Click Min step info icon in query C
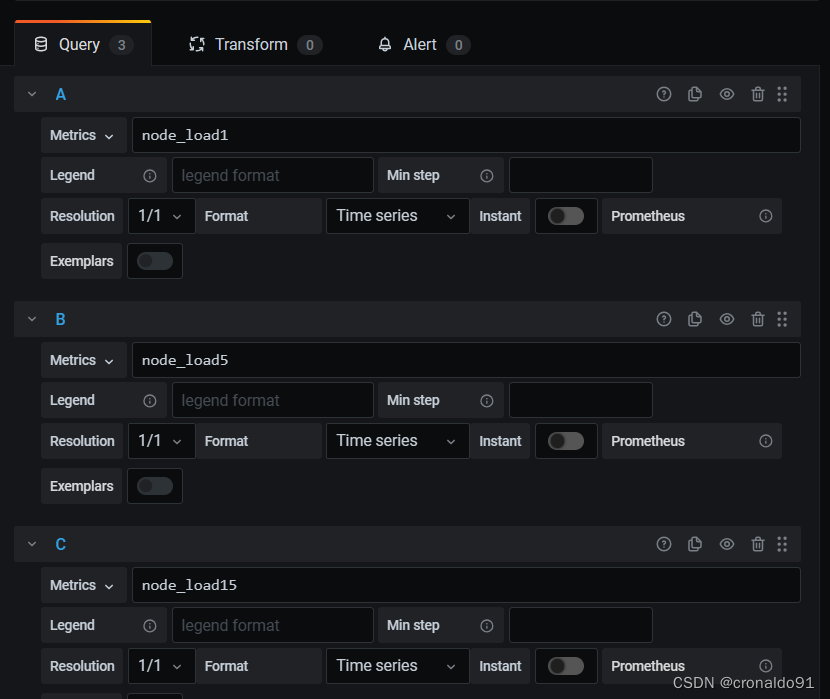830x699 pixels. [486, 626]
